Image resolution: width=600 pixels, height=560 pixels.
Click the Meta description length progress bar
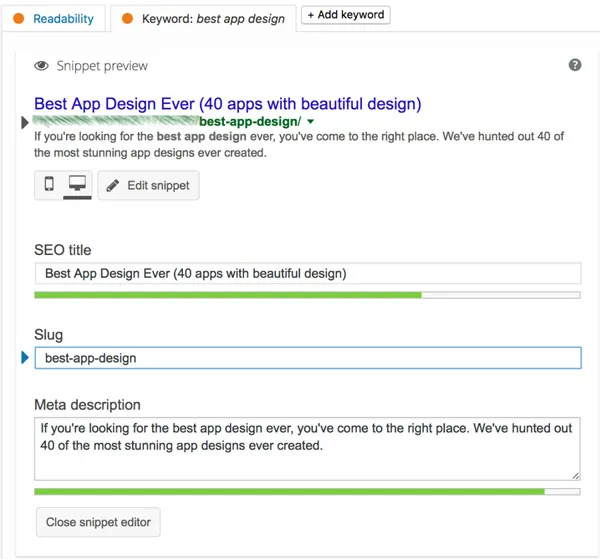coord(290,491)
